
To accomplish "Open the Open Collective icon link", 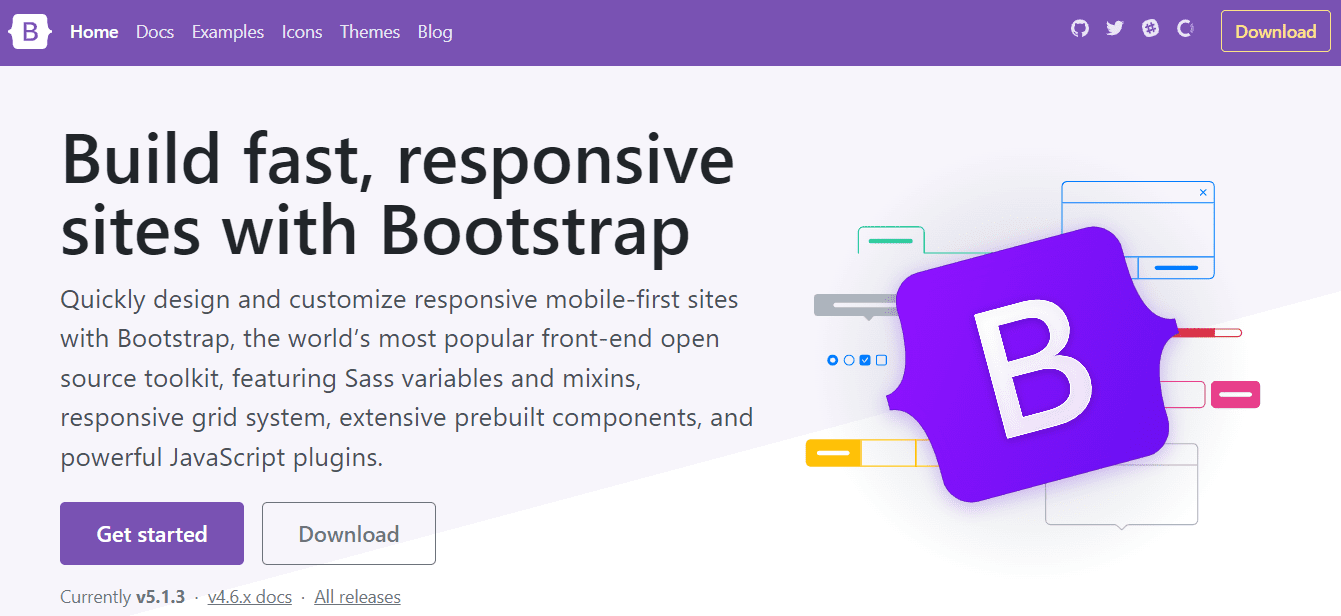I will coord(1186,29).
